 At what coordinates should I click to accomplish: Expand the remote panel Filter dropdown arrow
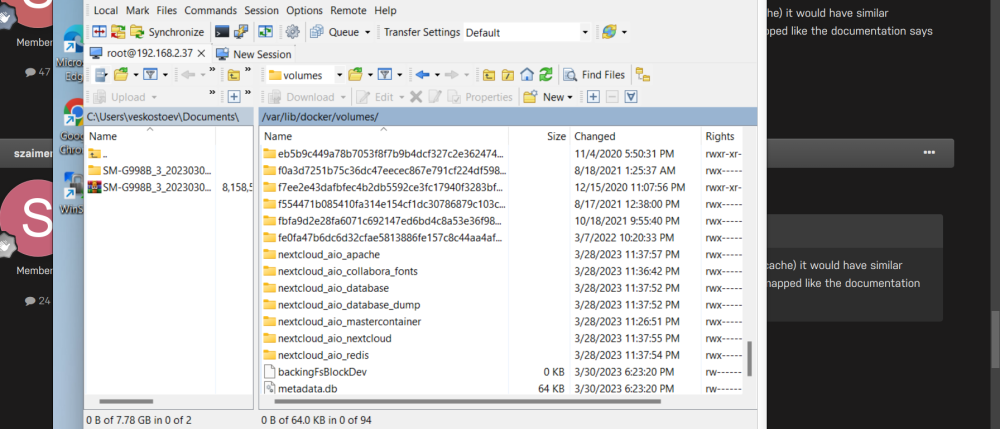point(399,75)
